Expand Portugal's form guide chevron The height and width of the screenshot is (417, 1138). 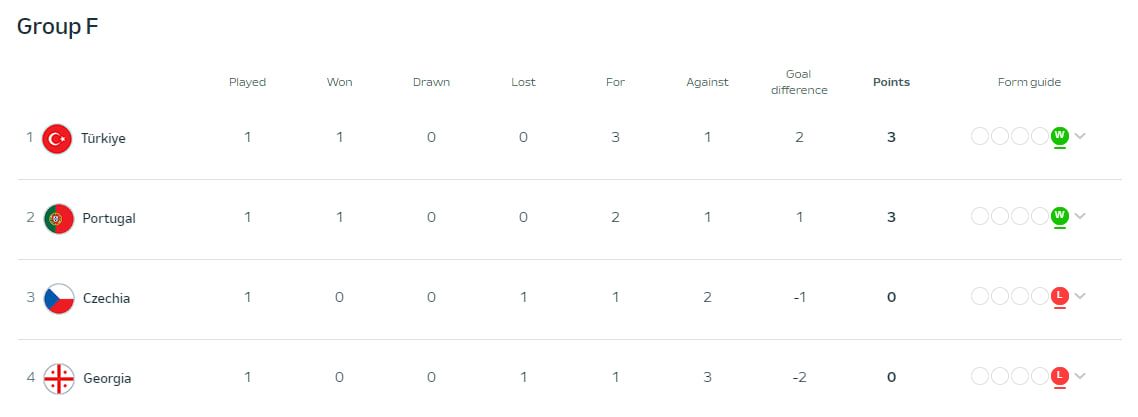(x=1080, y=216)
